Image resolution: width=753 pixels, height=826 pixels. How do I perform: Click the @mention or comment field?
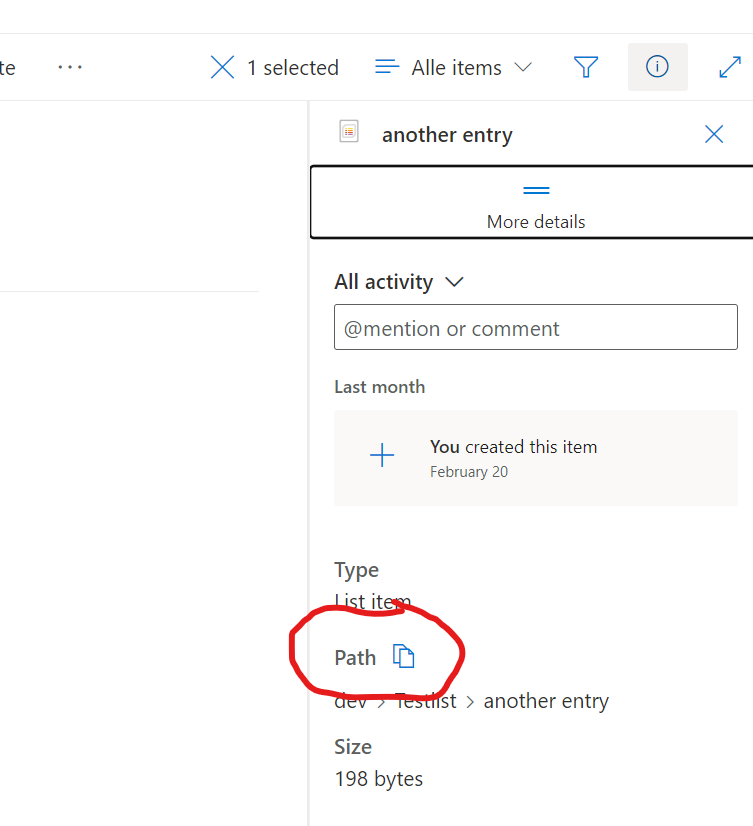pyautogui.click(x=535, y=327)
